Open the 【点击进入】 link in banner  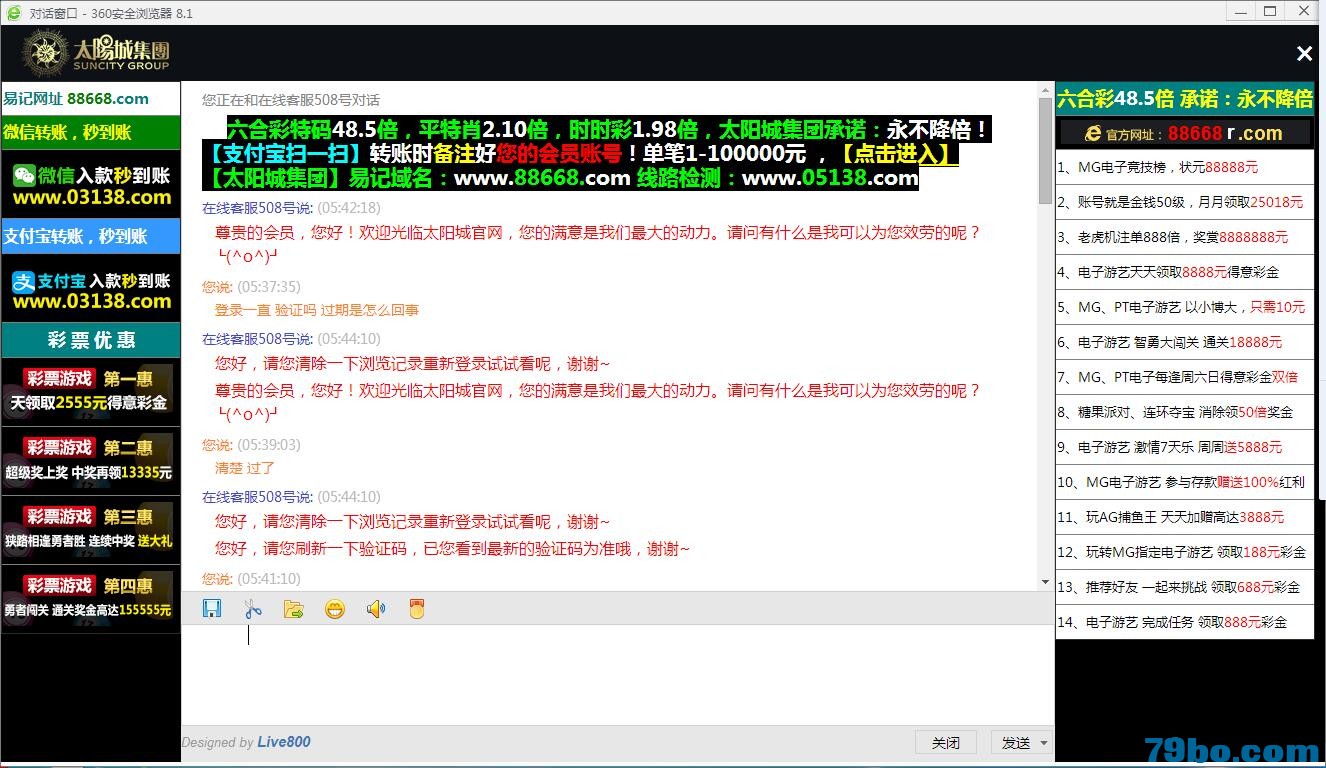point(896,154)
